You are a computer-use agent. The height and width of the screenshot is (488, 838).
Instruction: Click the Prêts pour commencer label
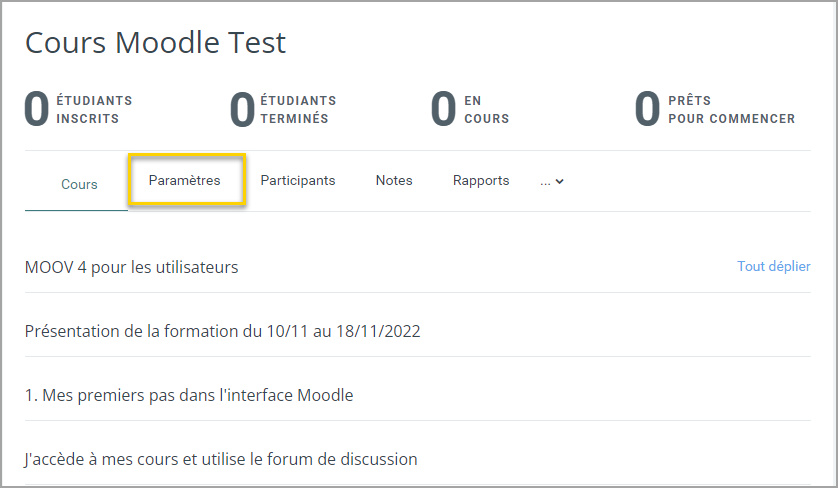(x=732, y=110)
